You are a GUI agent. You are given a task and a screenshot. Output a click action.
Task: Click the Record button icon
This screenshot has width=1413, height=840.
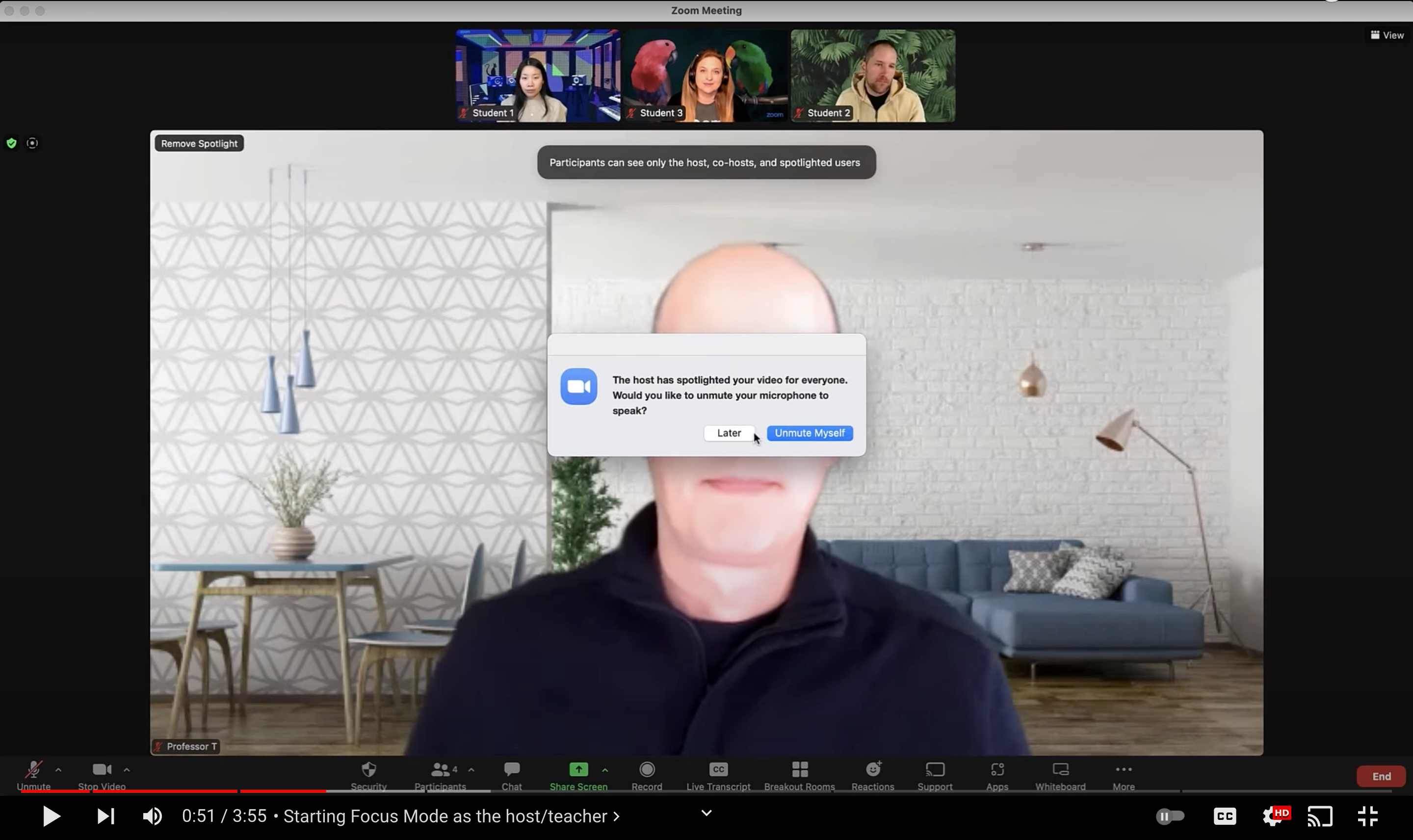(x=647, y=769)
